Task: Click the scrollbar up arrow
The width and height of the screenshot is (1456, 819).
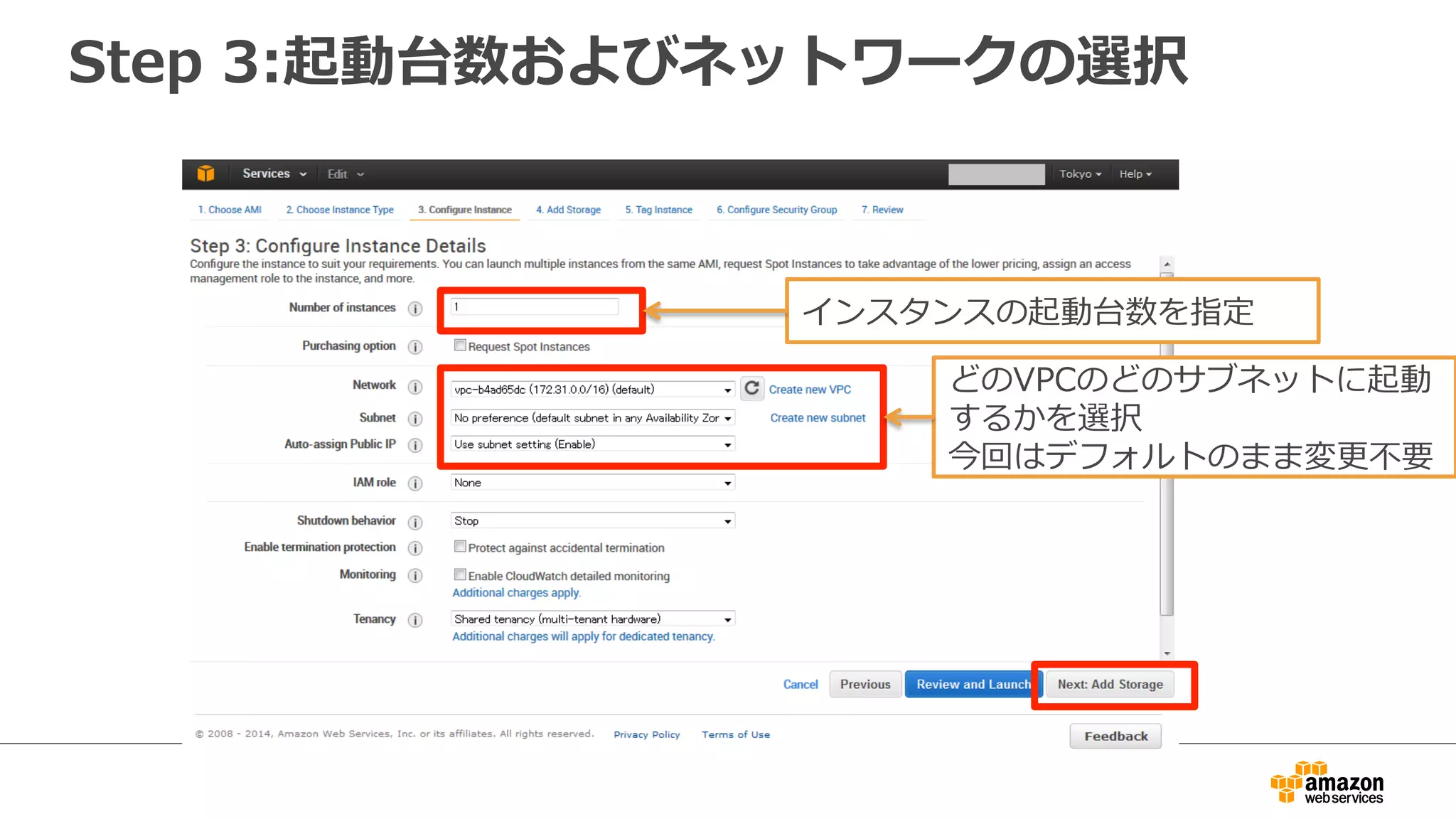Action: (x=1167, y=264)
